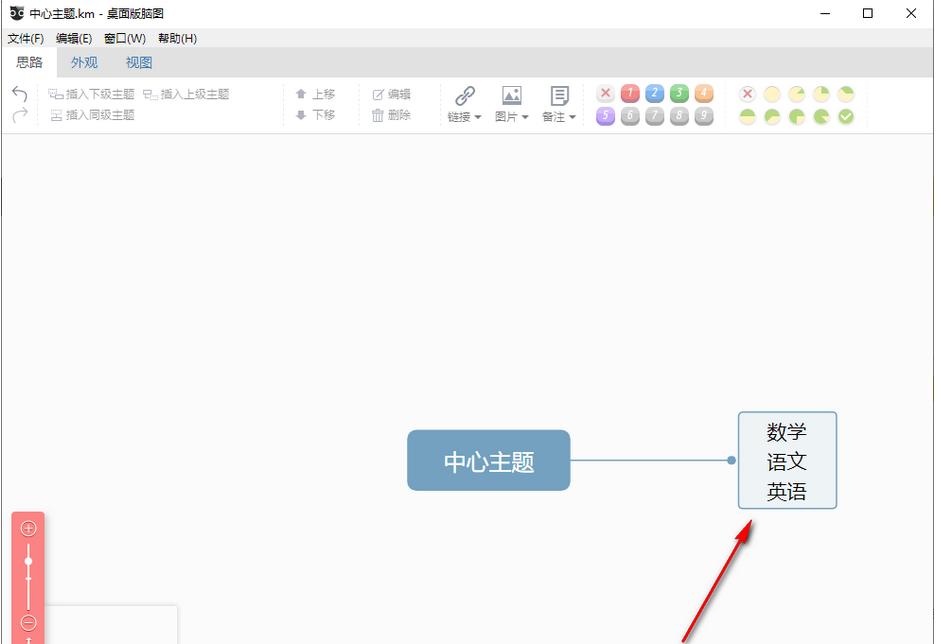Zoom in using the plus control on slider
This screenshot has width=936, height=644.
(x=28, y=528)
